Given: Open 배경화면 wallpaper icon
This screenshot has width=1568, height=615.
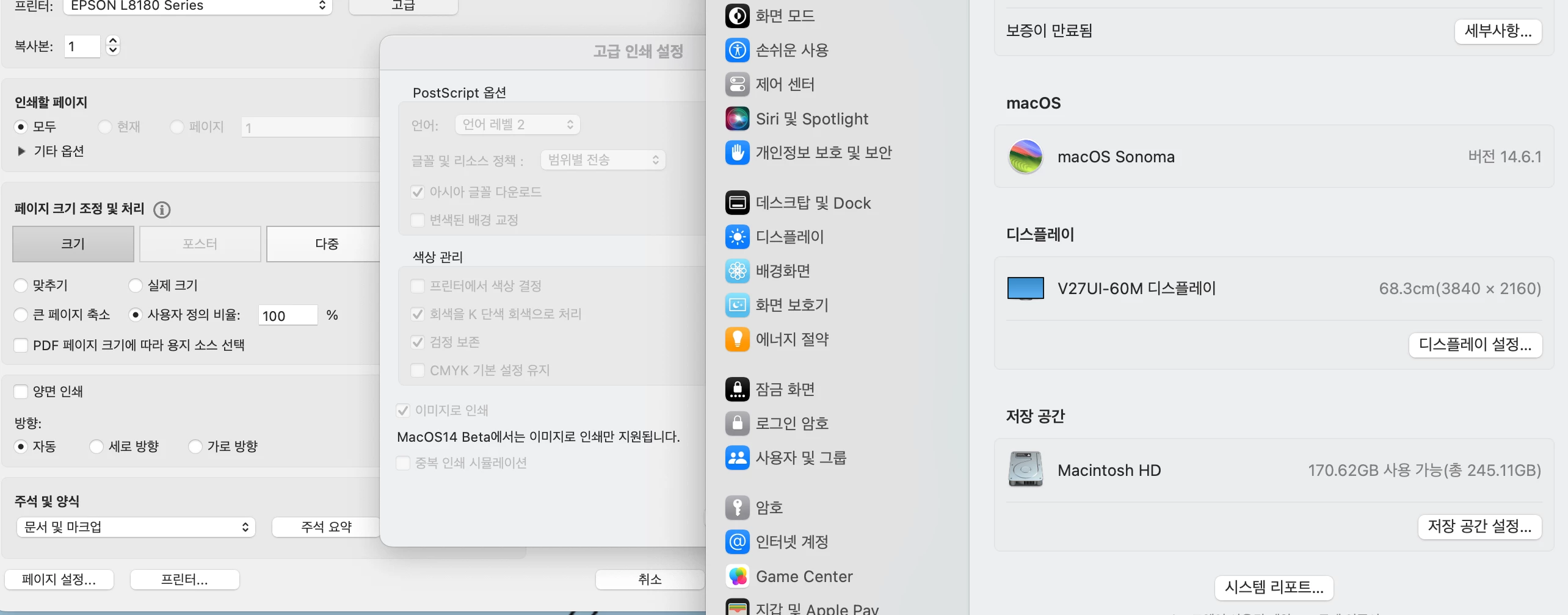Looking at the screenshot, I should point(737,271).
